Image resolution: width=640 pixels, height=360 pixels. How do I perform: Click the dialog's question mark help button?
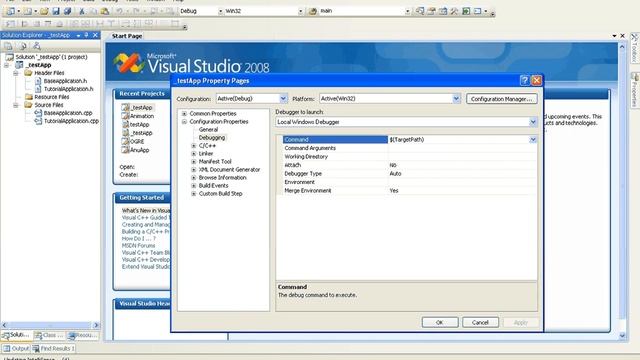point(524,80)
